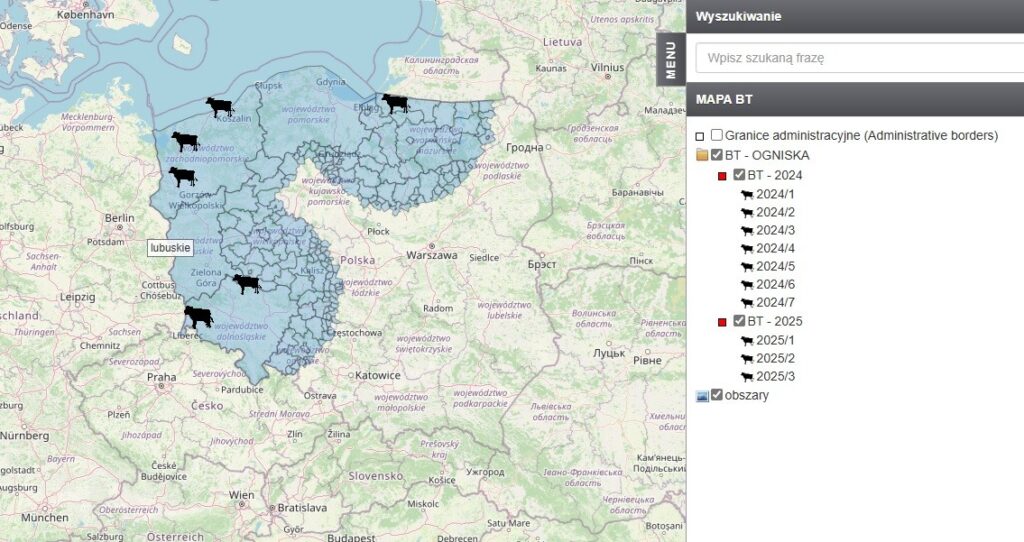The height and width of the screenshot is (542, 1024).
Task: Click the cow marker east of Zielona Góra
Action: [x=246, y=284]
